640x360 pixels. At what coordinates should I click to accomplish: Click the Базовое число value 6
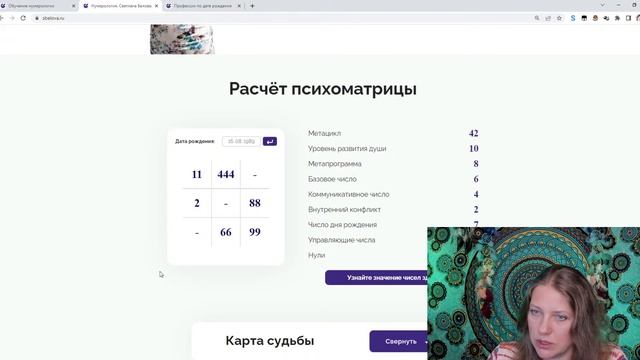pyautogui.click(x=476, y=179)
